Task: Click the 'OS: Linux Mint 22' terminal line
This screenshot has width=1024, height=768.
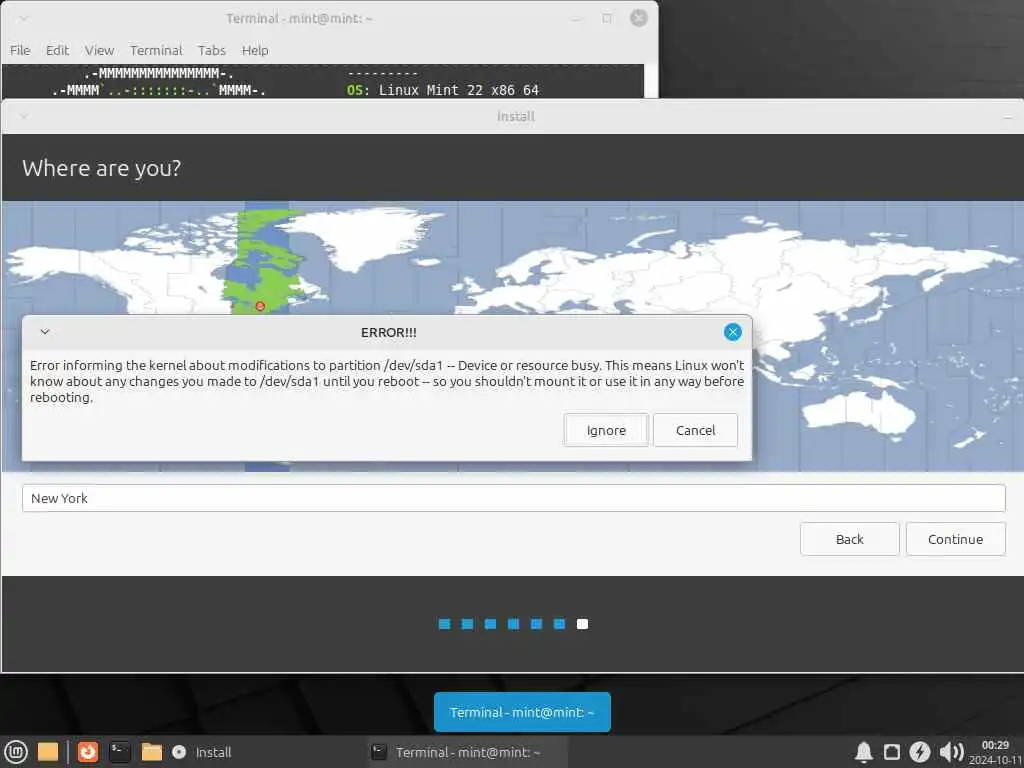Action: (443, 90)
